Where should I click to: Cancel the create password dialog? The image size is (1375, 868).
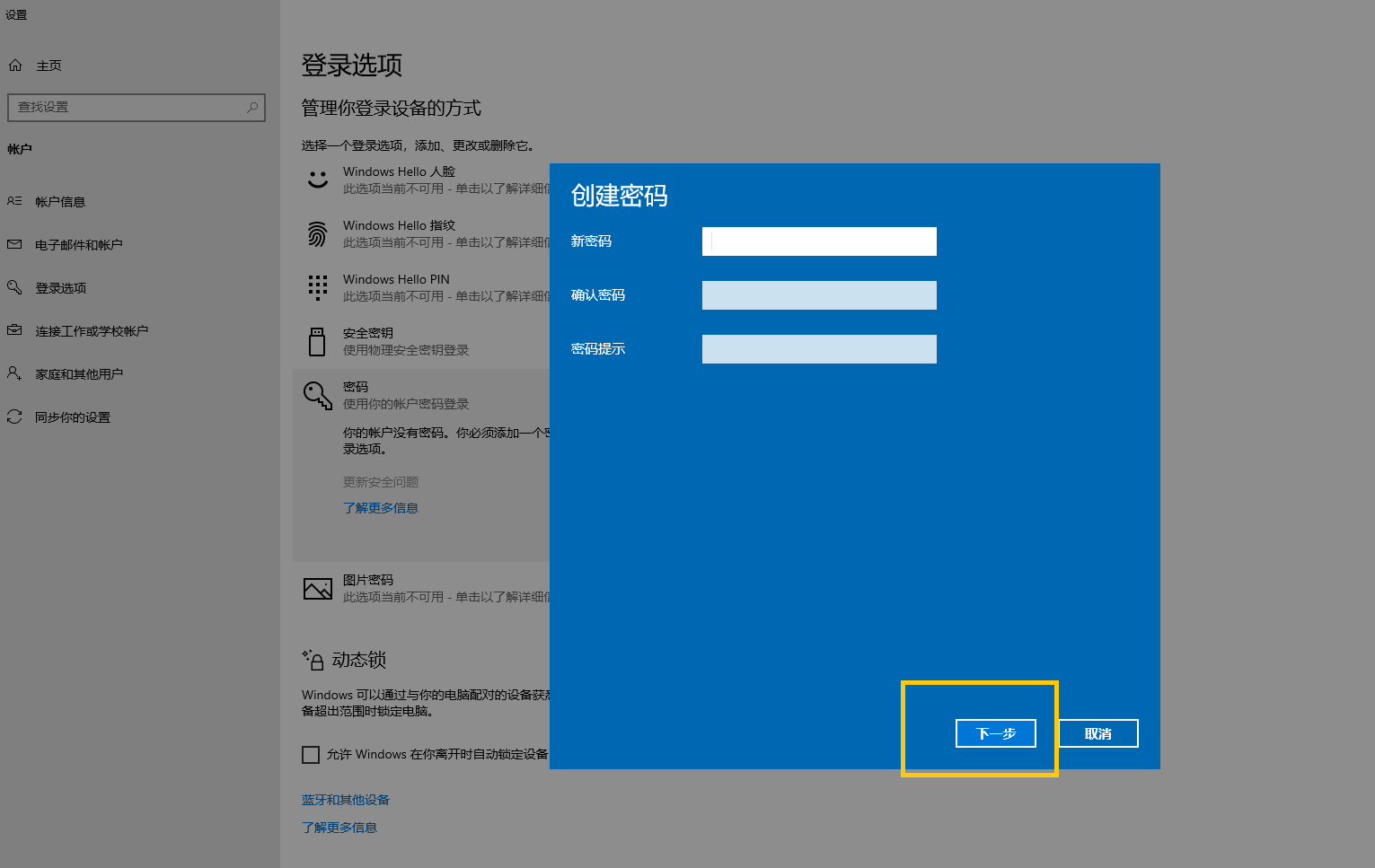[x=1097, y=733]
